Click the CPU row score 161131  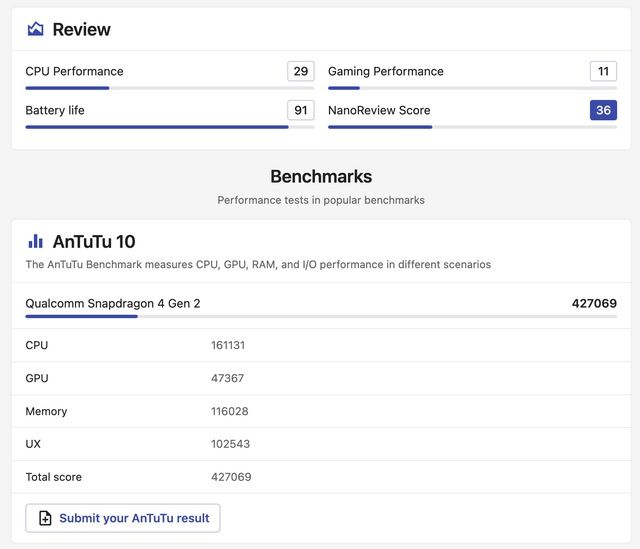[228, 345]
